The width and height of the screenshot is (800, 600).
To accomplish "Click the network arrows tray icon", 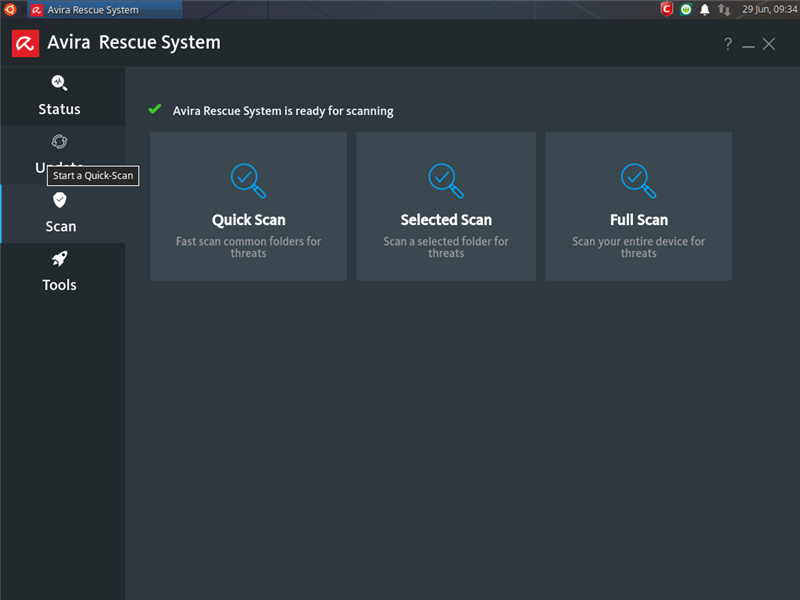I will 724,10.
